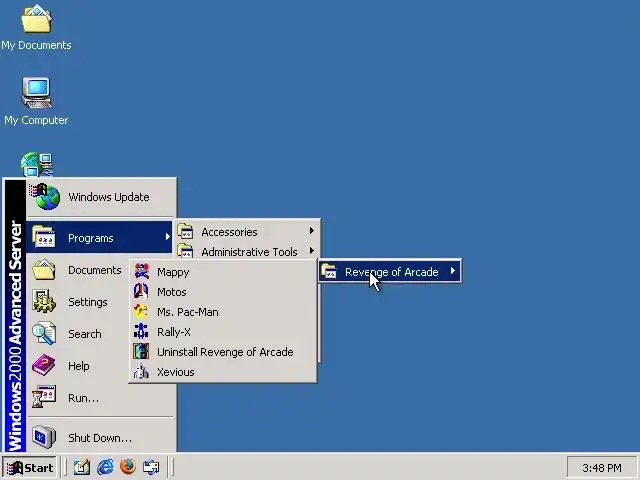Screen dimensions: 640x480
Task: Choose Shut Down... from the Start menu
Action: pos(101,438)
